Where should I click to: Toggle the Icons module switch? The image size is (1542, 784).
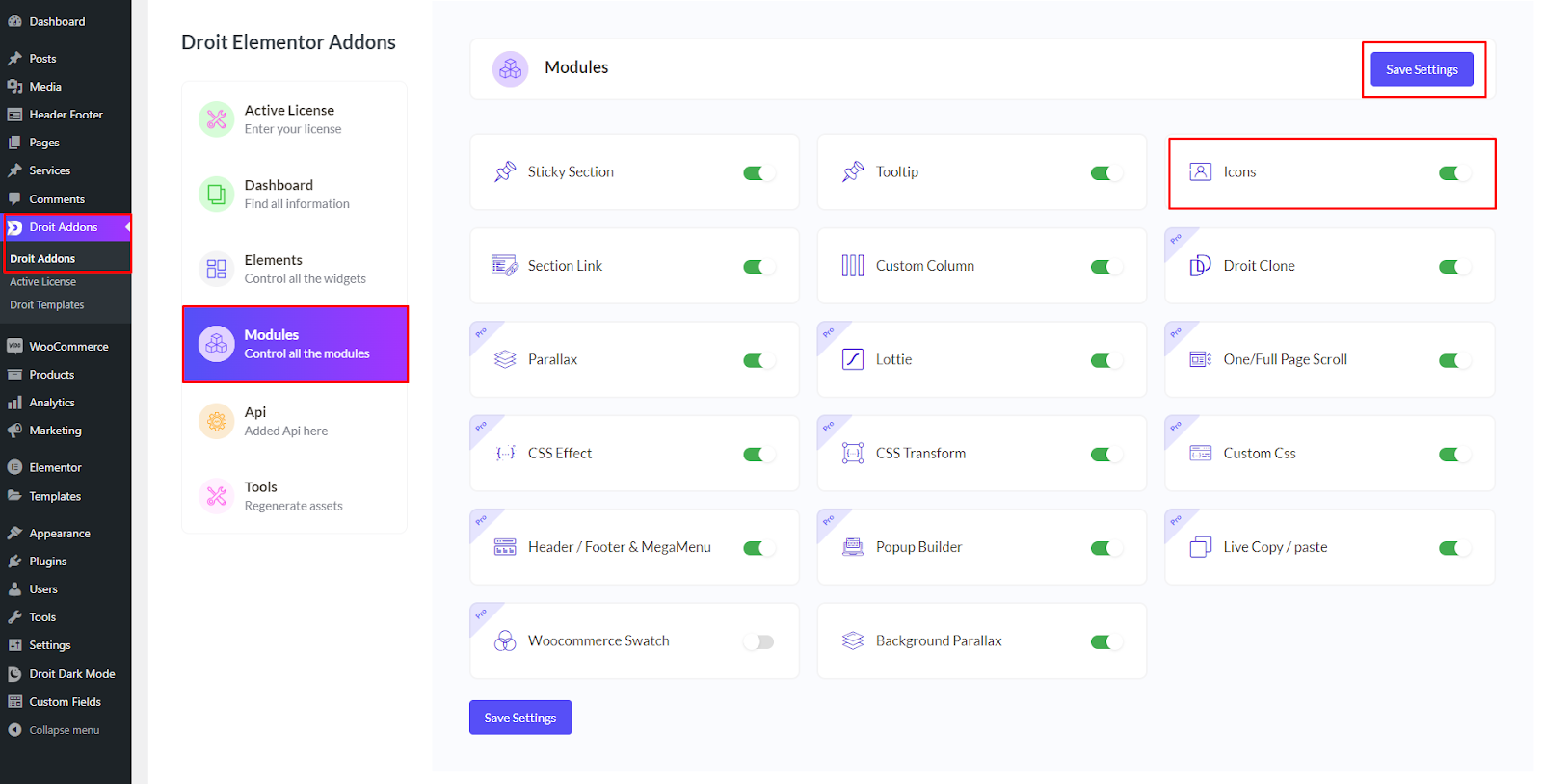(1454, 173)
